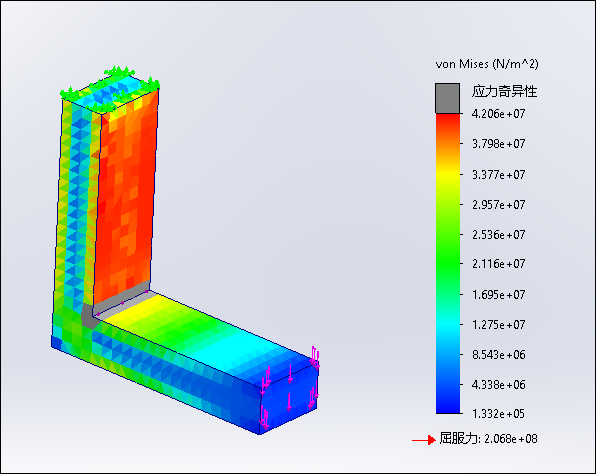Click the 2.957e+07 legend value
The height and width of the screenshot is (474, 596).
tap(498, 205)
